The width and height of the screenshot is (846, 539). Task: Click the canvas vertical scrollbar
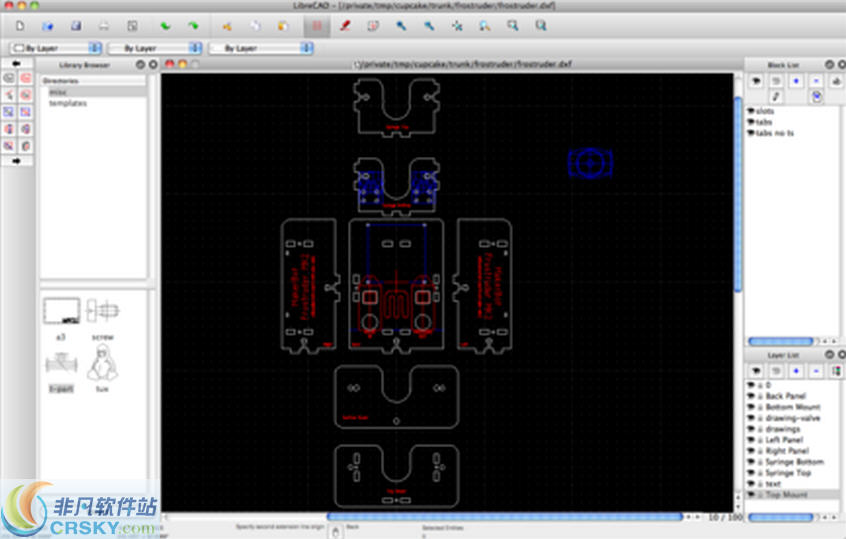[738, 194]
